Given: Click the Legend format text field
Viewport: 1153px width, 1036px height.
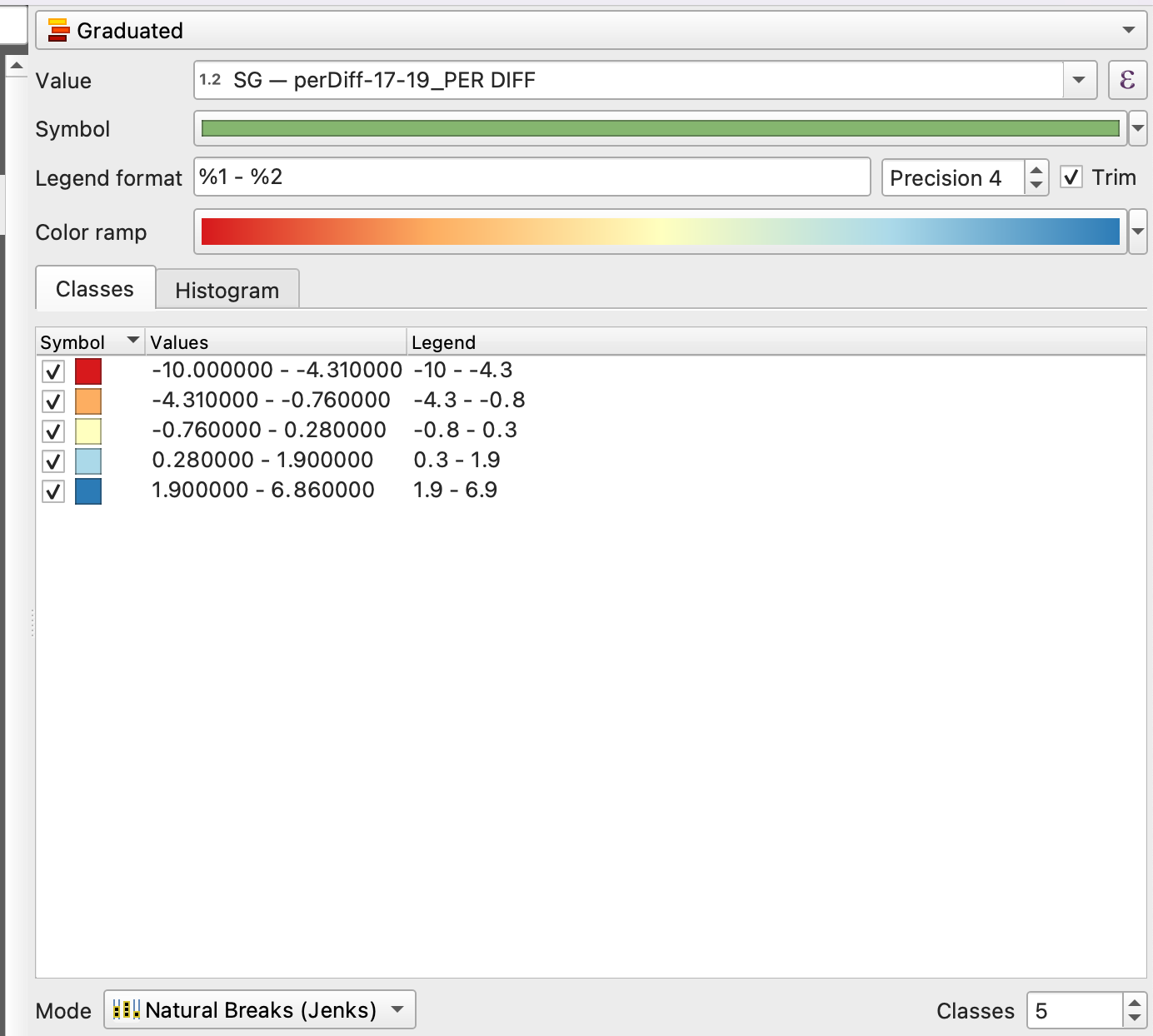Looking at the screenshot, I should (532, 177).
